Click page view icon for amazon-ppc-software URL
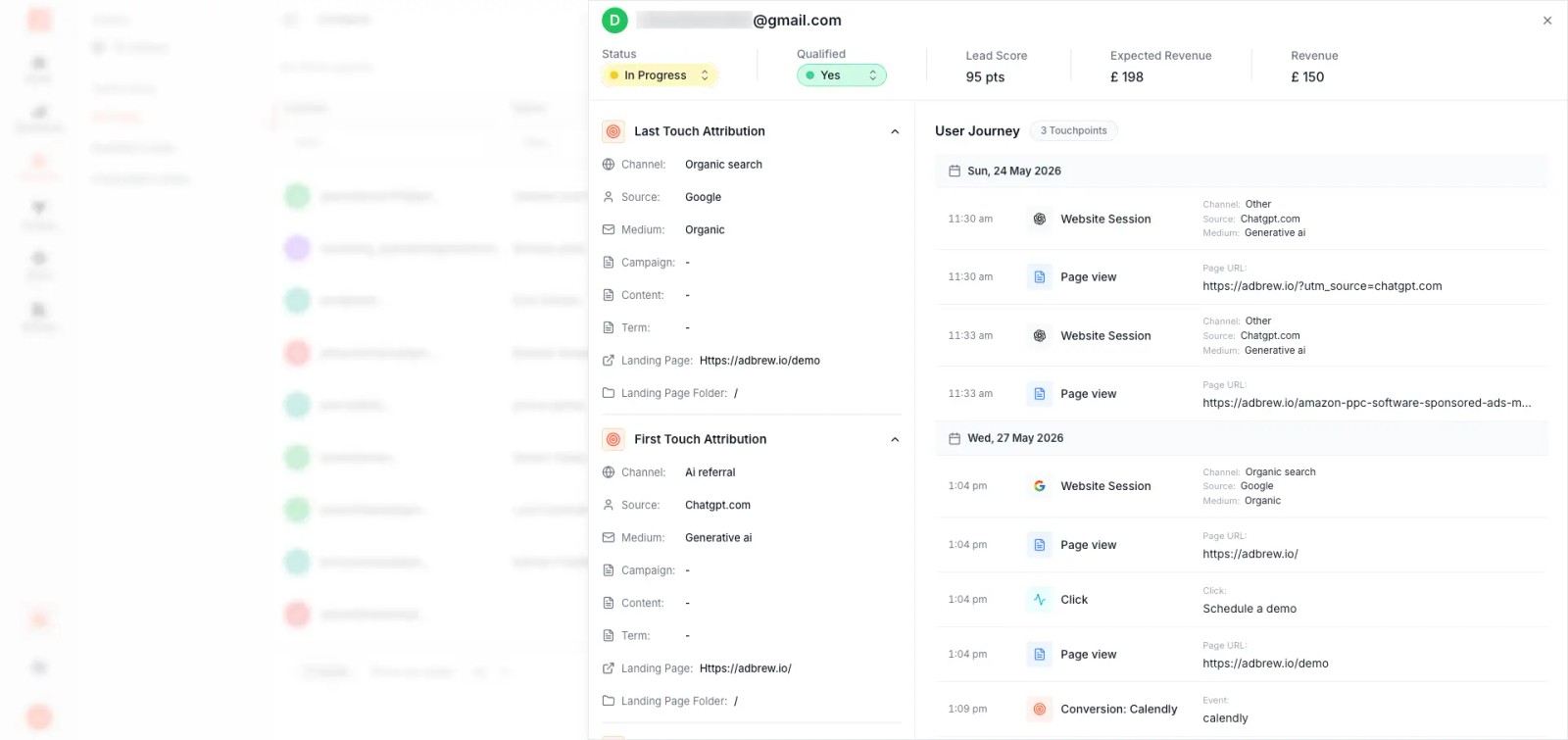The image size is (1568, 740). tap(1040, 394)
